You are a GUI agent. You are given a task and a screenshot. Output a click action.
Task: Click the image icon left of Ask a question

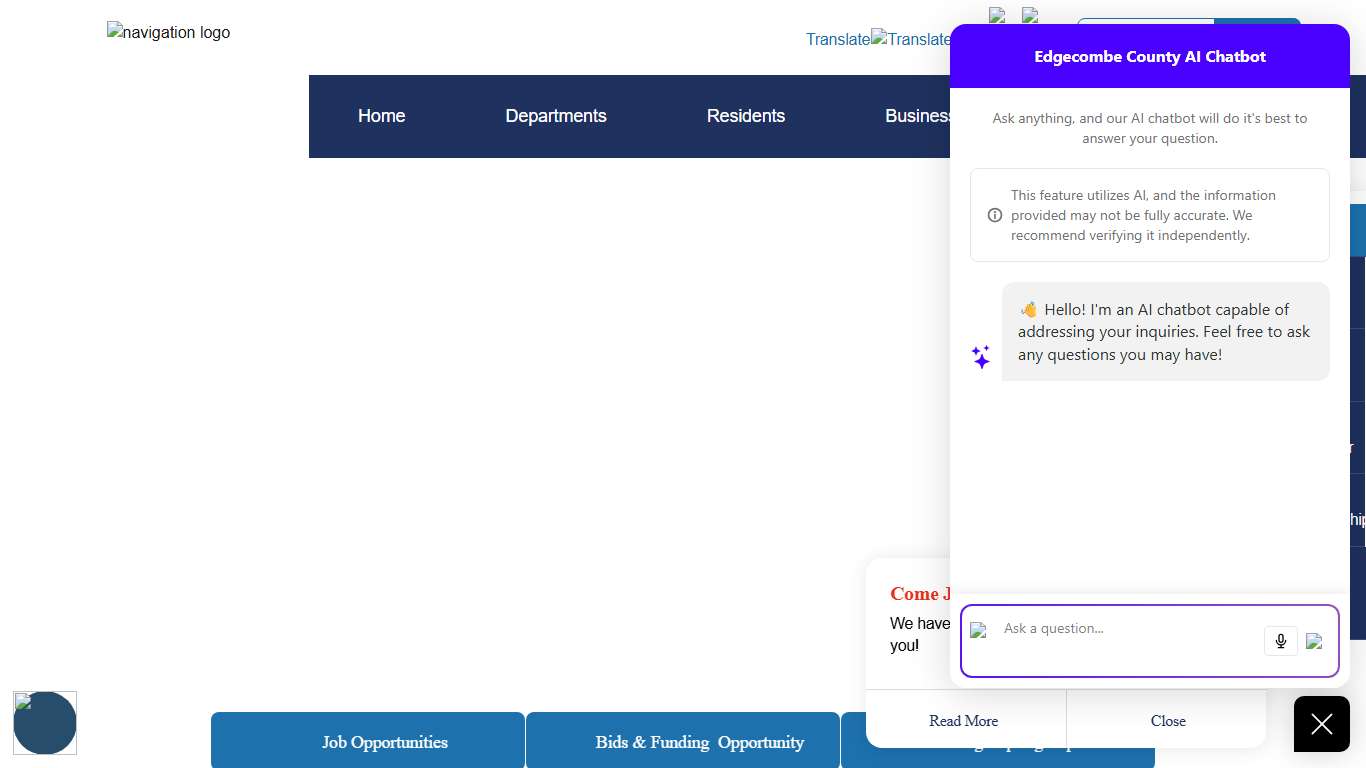(x=978, y=630)
